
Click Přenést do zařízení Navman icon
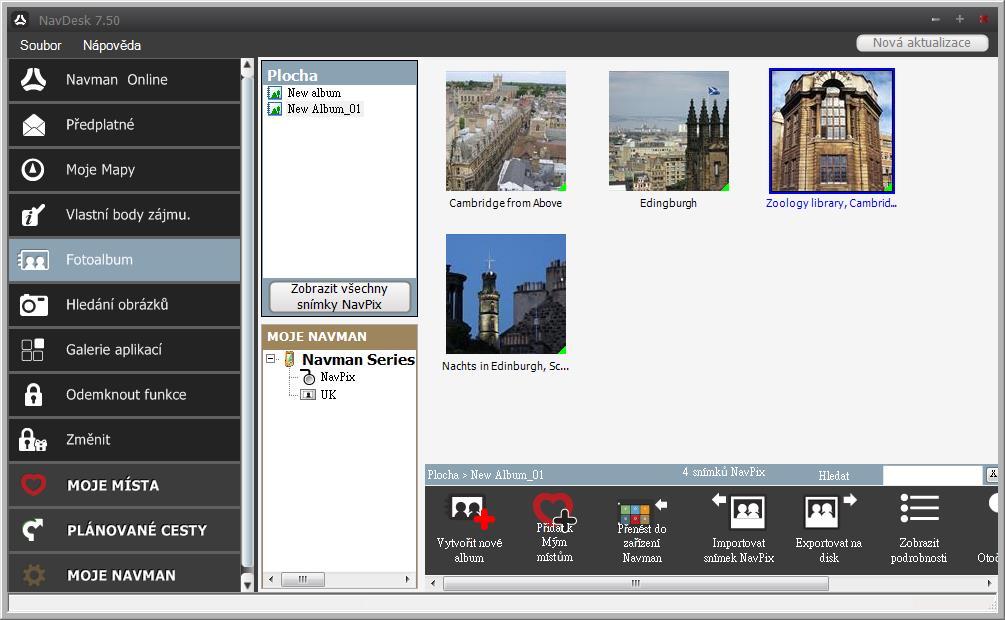click(x=642, y=512)
